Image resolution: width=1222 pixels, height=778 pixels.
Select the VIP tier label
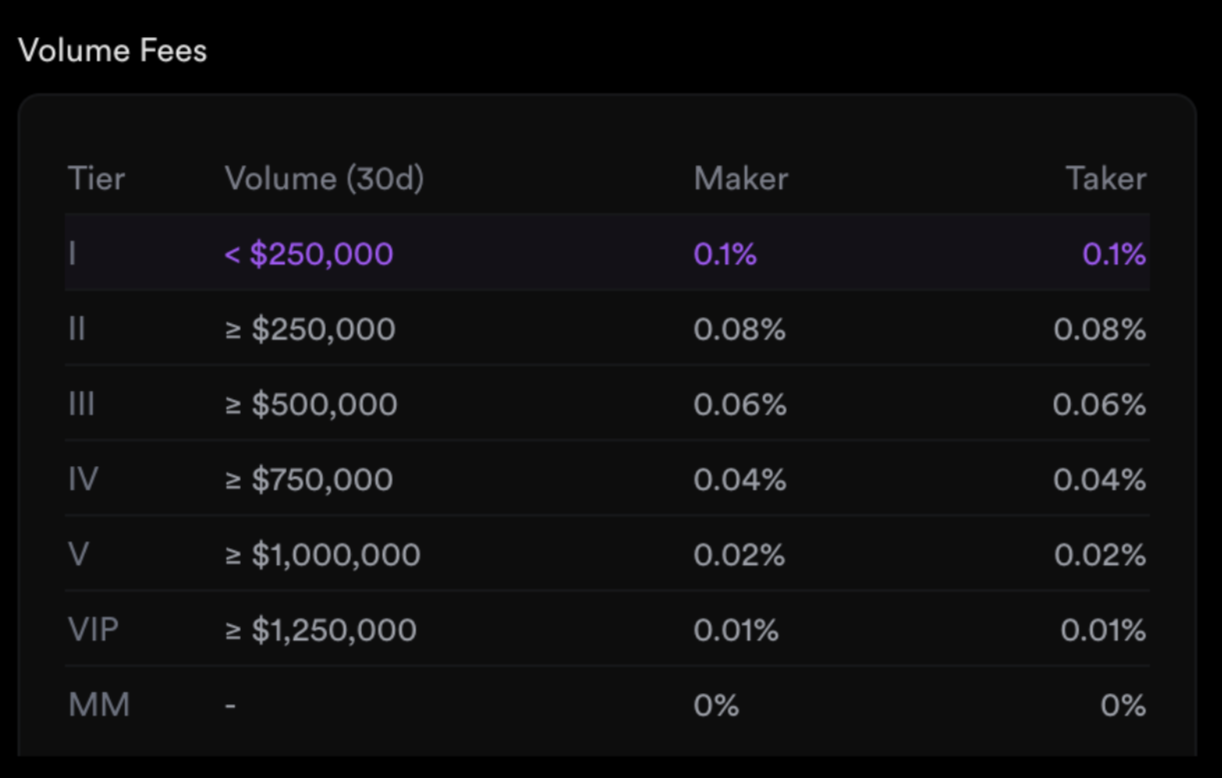tap(94, 630)
